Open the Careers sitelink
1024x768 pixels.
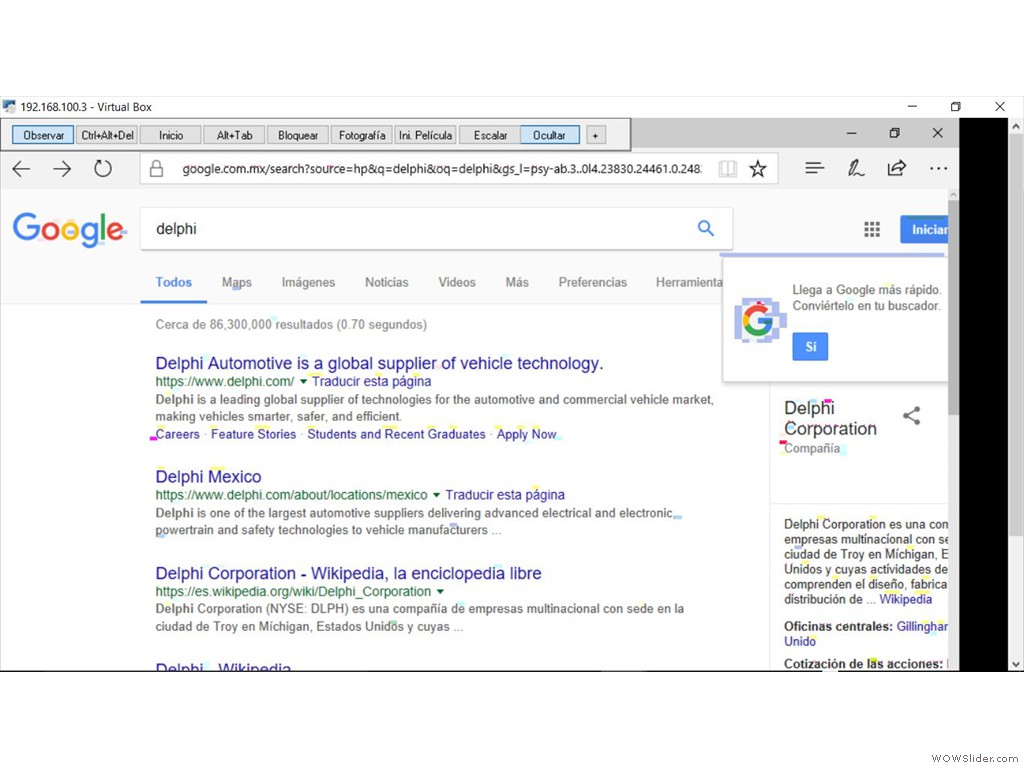(178, 434)
